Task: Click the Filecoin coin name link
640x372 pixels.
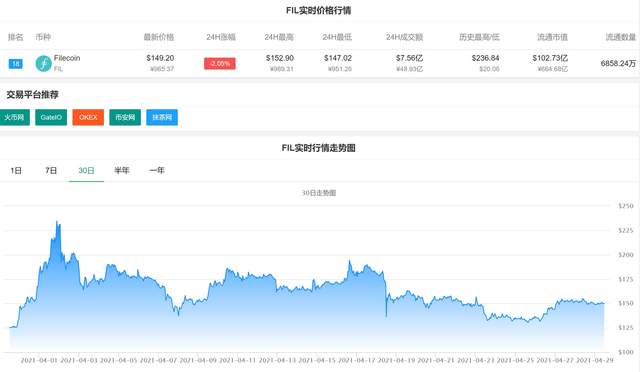Action: click(67, 58)
